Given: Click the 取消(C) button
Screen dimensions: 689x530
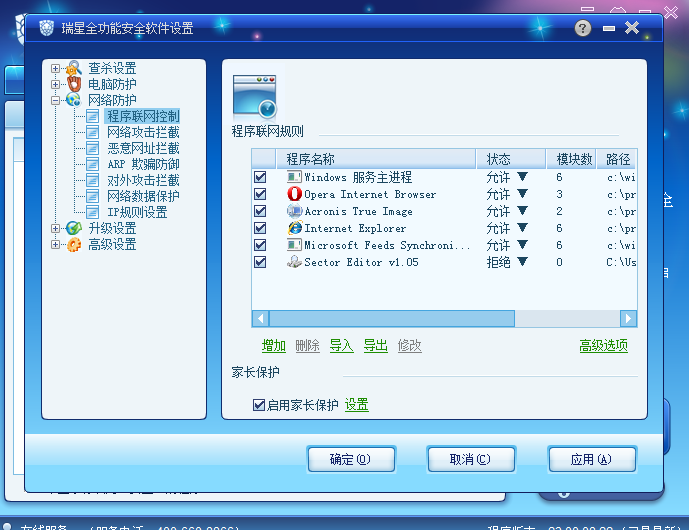Looking at the screenshot, I should click(471, 460).
